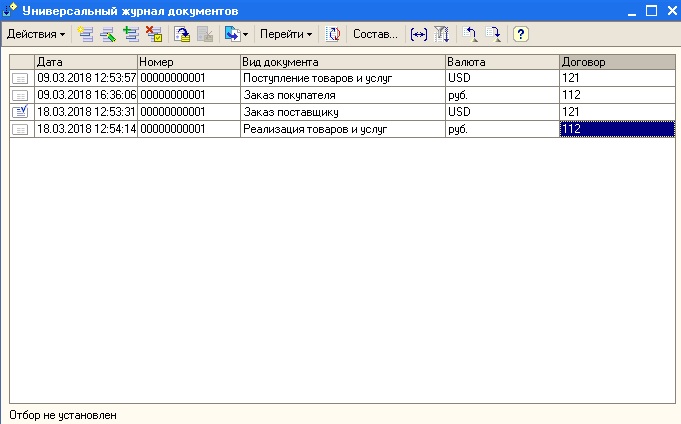Click the Договор column header

(616, 62)
